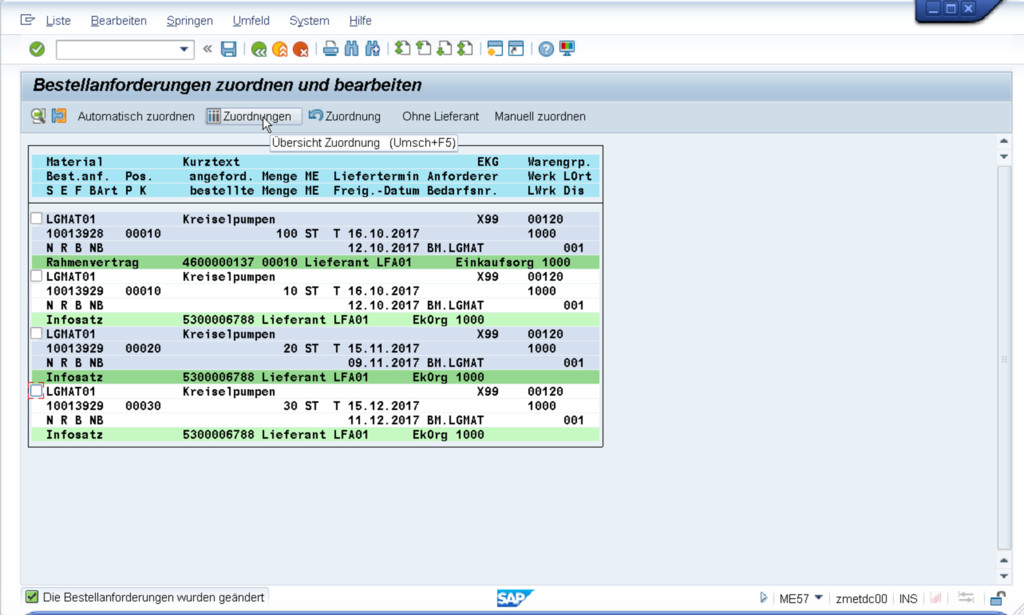Click the pink status bar icon next to INS
Screen dimensions: 1024x615
pyautogui.click(x=936, y=597)
